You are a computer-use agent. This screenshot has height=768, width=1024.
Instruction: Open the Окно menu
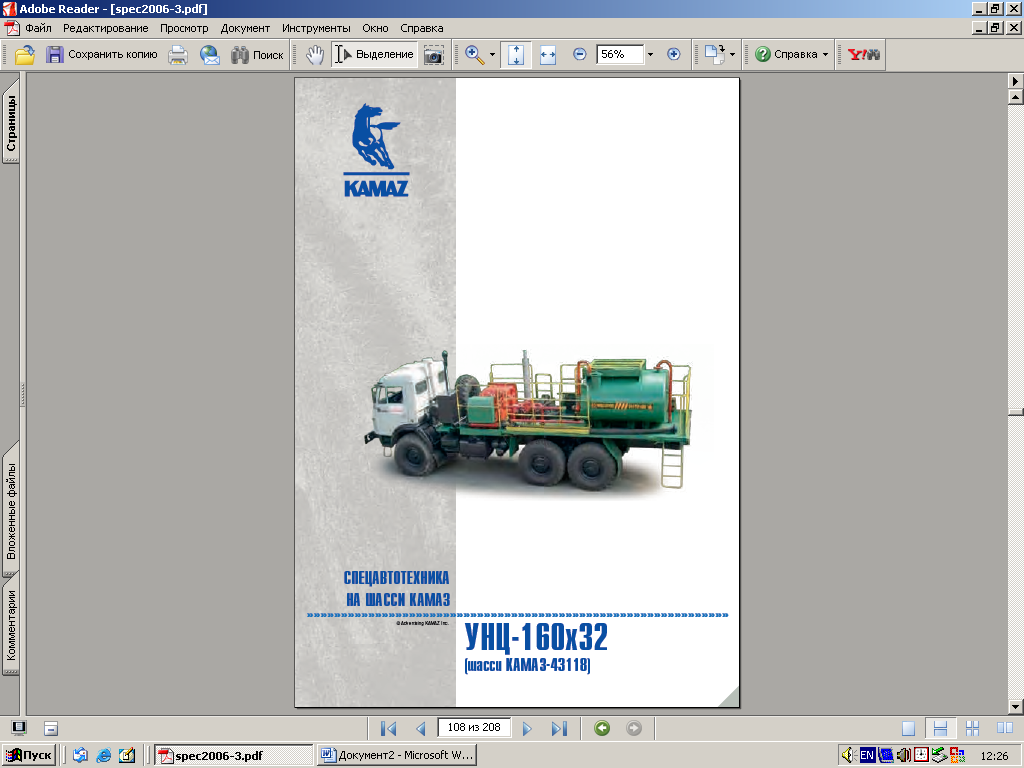tap(376, 28)
